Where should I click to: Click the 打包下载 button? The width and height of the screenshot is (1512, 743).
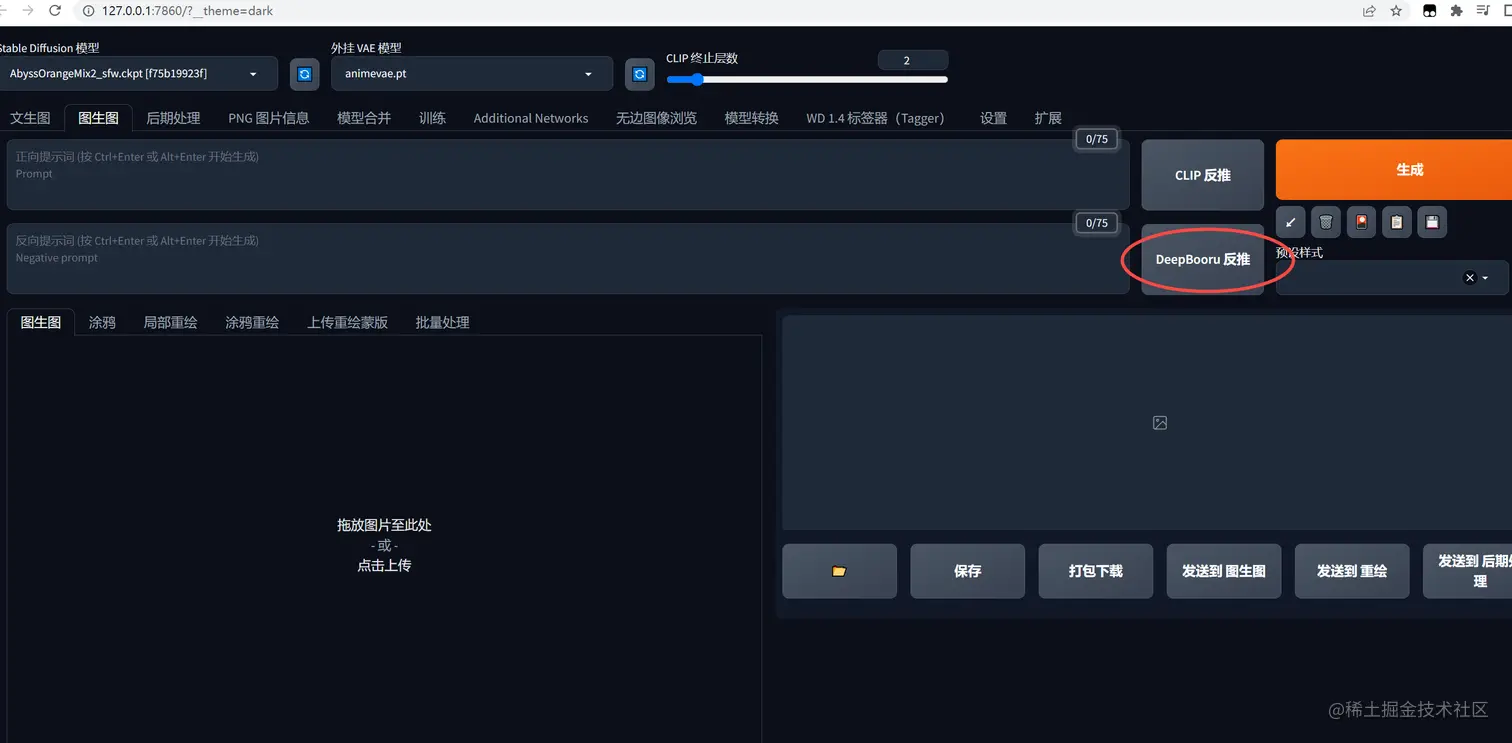(1095, 571)
